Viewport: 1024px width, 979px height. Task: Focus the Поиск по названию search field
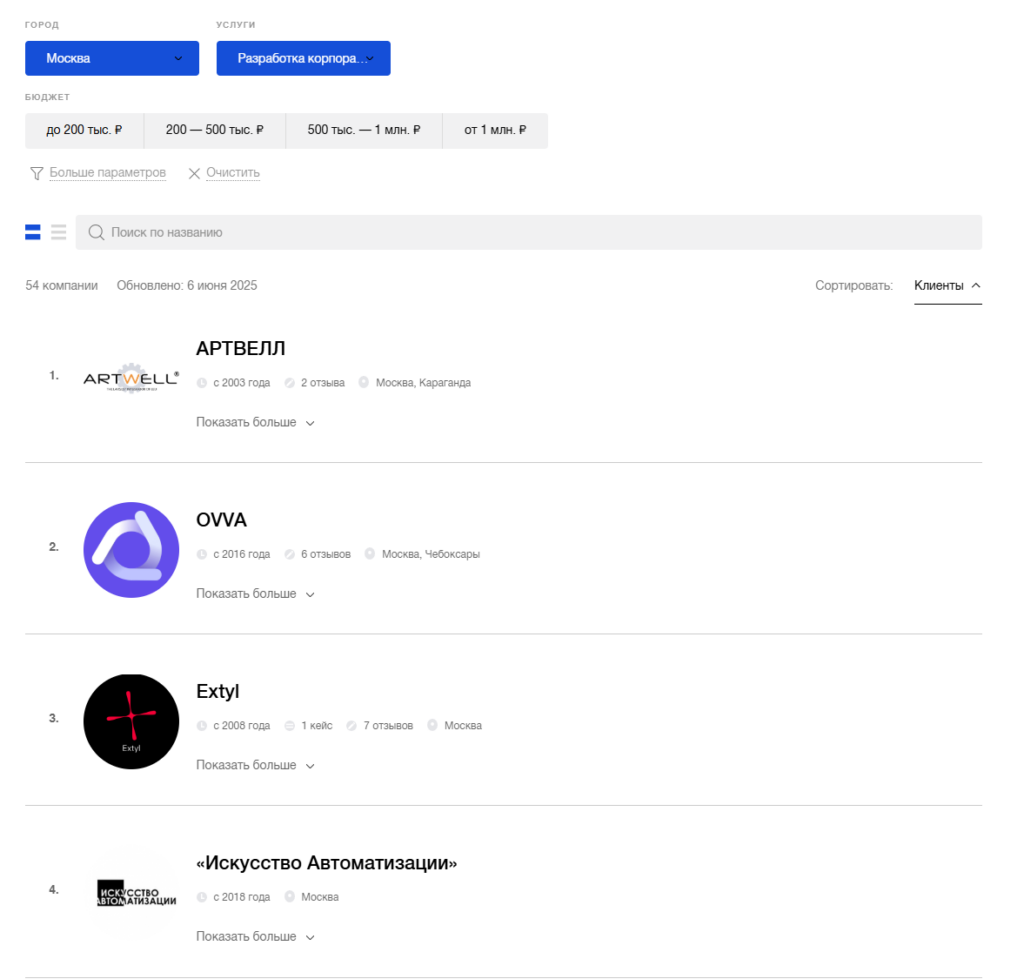tap(528, 233)
